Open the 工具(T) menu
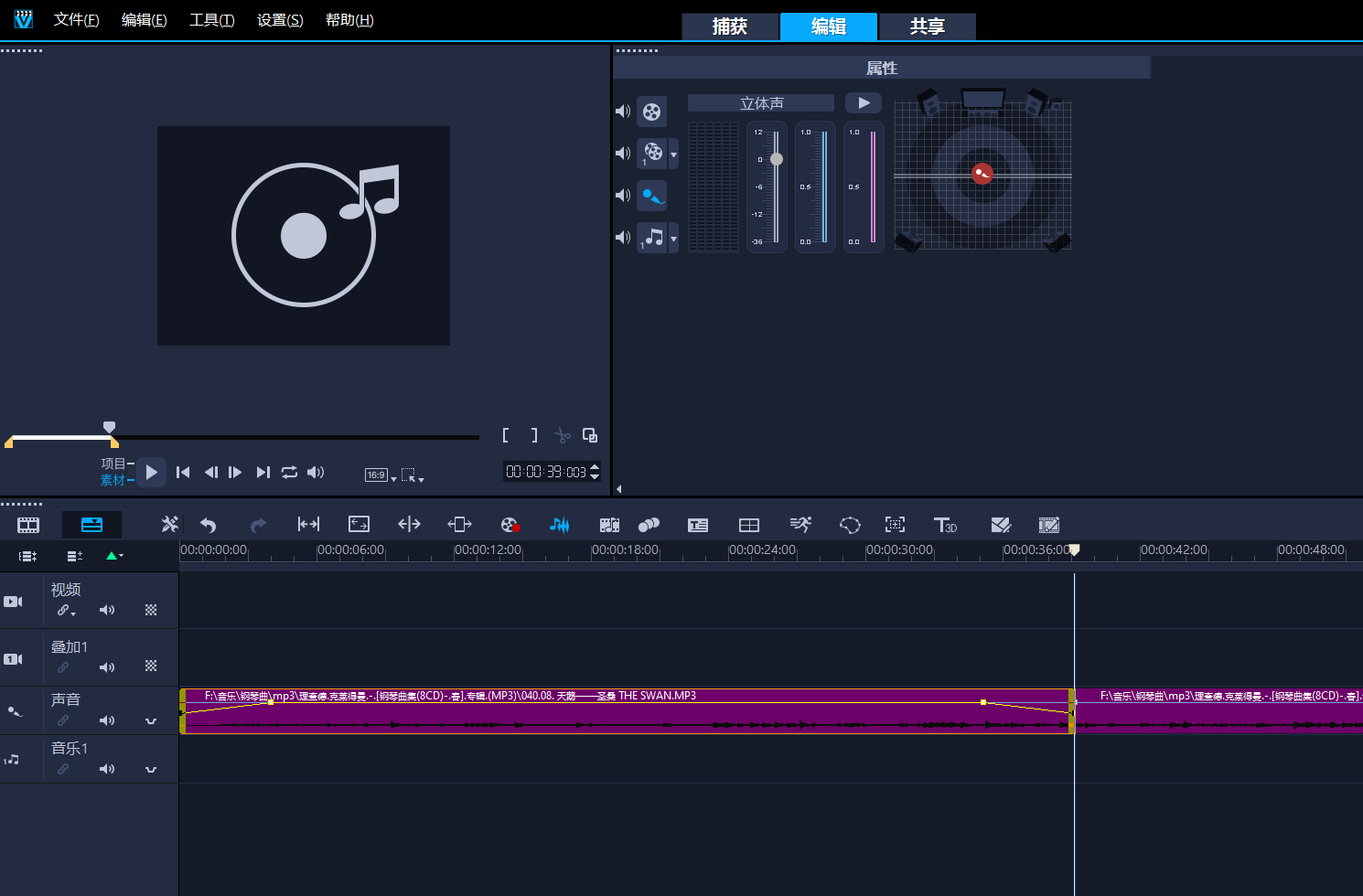The image size is (1363, 896). pyautogui.click(x=212, y=20)
